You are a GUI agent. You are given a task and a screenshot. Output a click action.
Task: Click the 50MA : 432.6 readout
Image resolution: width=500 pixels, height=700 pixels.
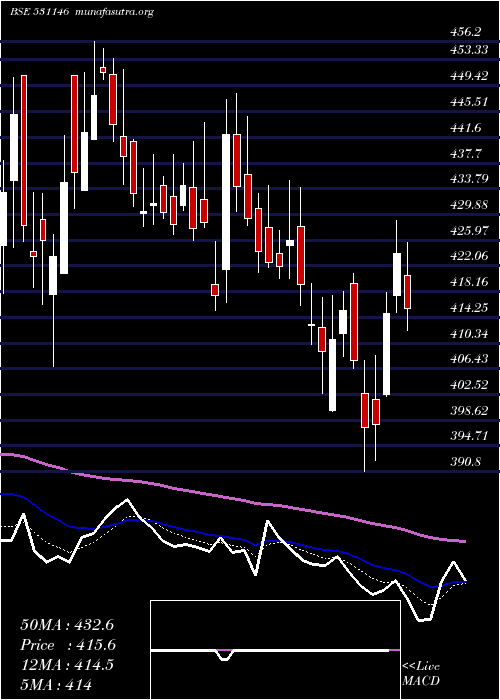[x=68, y=625]
